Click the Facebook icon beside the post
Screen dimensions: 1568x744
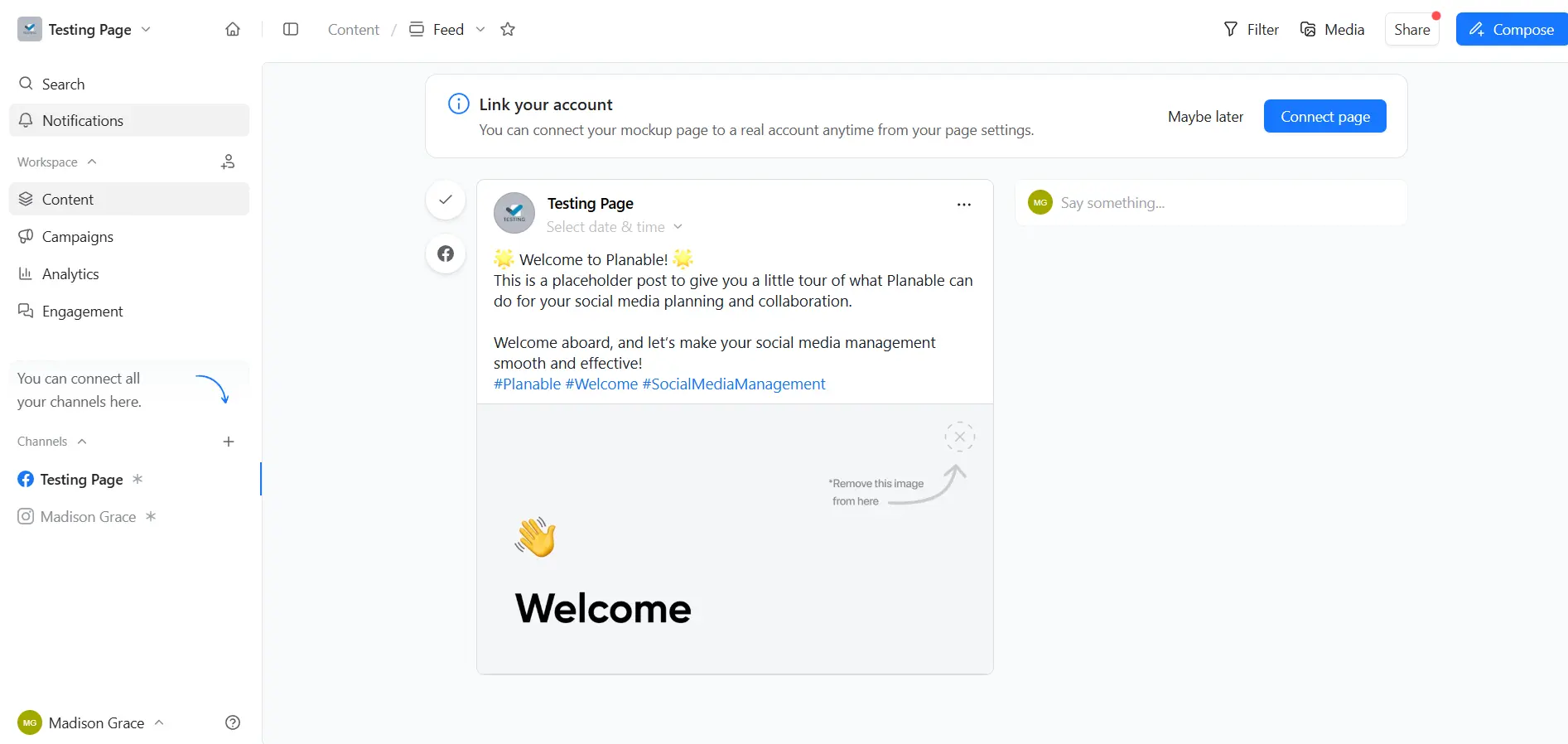(x=446, y=254)
